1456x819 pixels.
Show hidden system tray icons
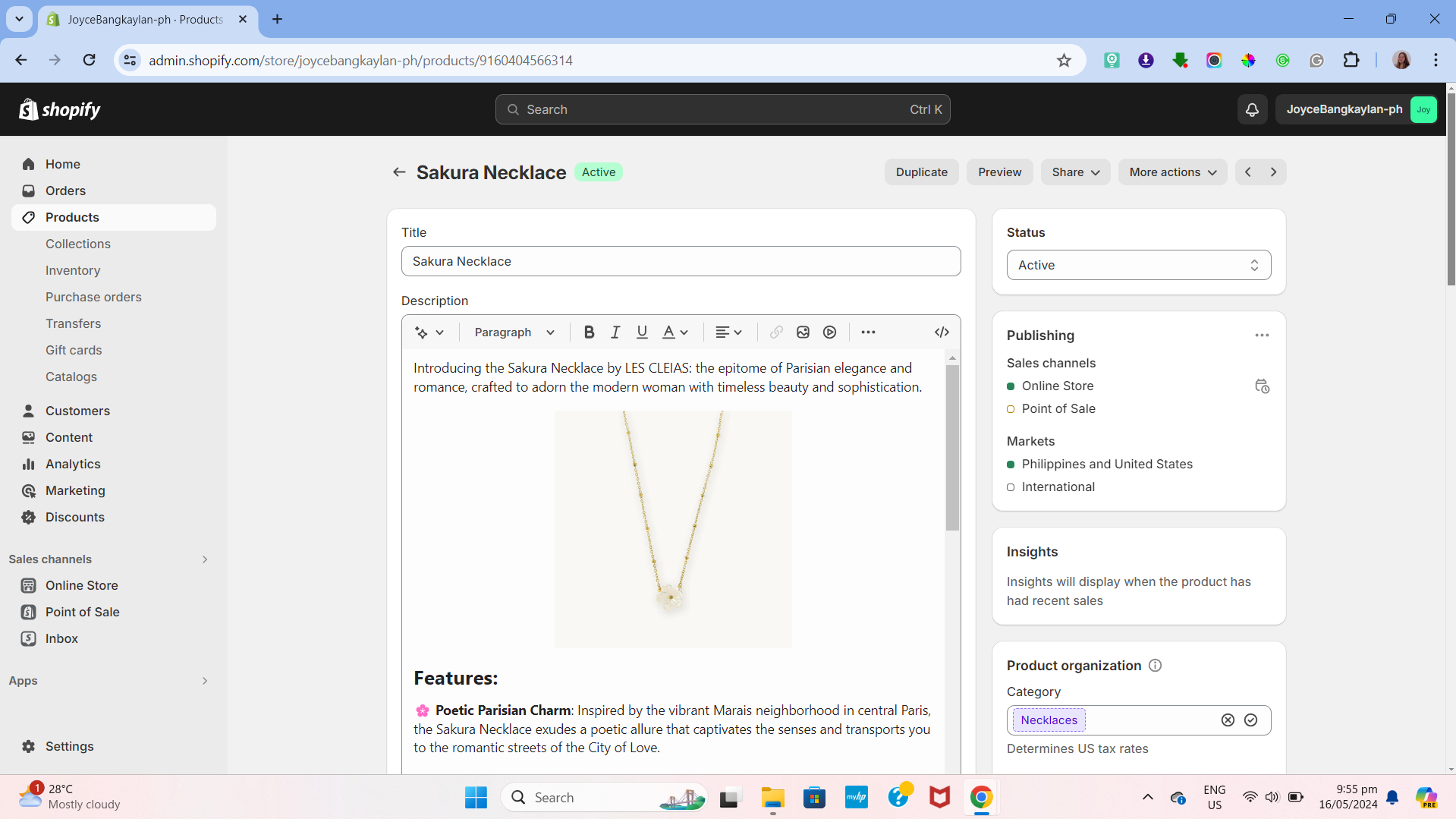click(x=1147, y=798)
